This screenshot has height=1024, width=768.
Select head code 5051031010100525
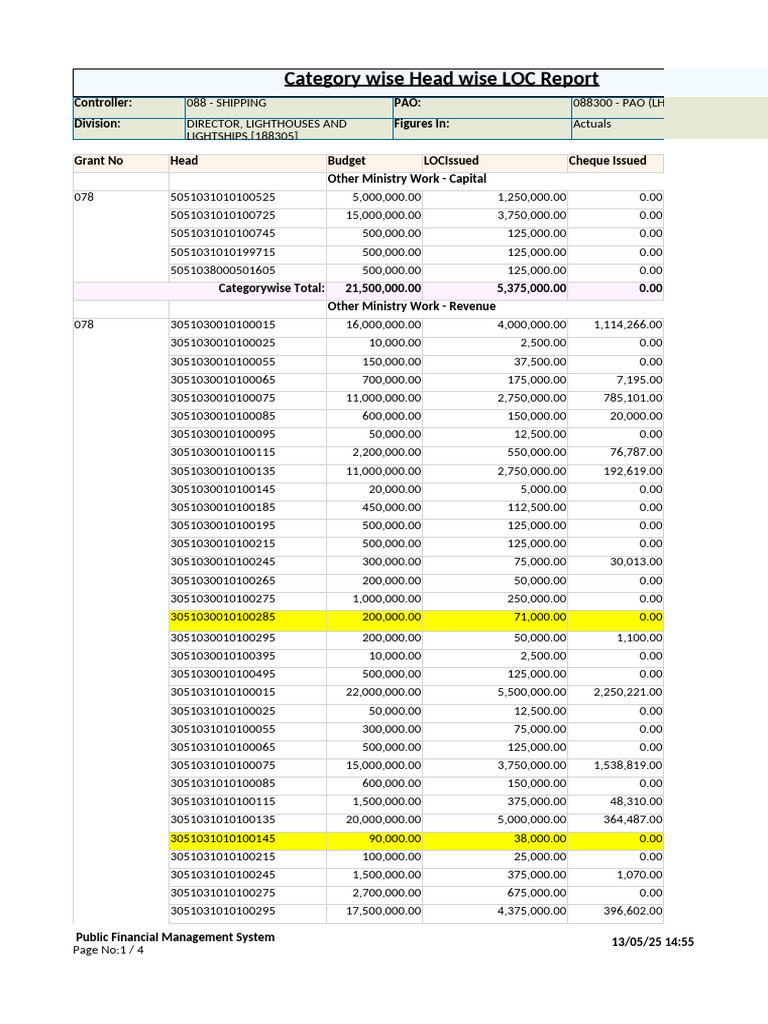pyautogui.click(x=223, y=197)
